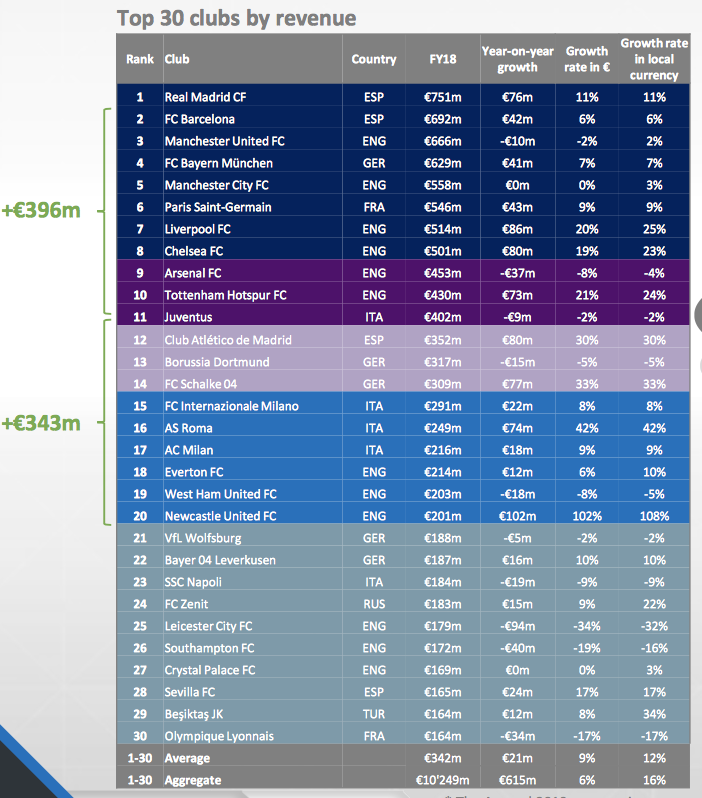Screen dimensions: 702x798
Task: Click 'Newcastle United FC' club name
Action: coord(220,516)
